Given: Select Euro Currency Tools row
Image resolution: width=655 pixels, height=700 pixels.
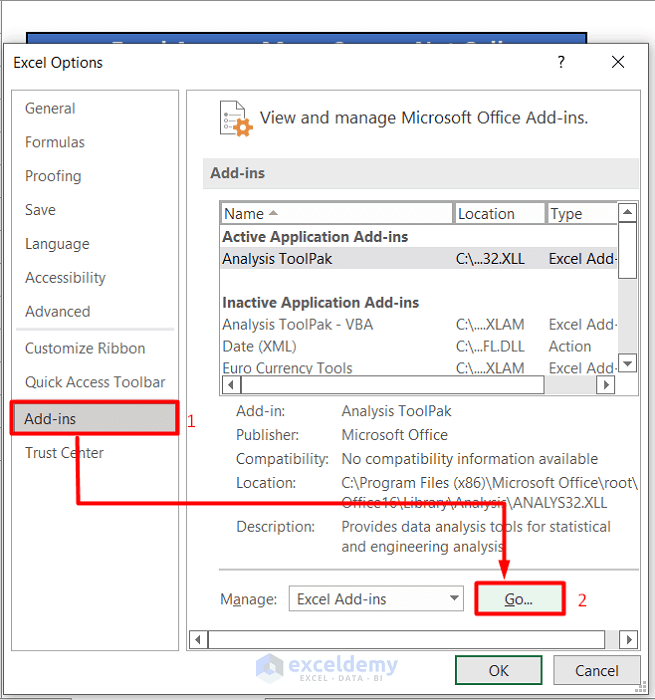Looking at the screenshot, I should [419, 368].
